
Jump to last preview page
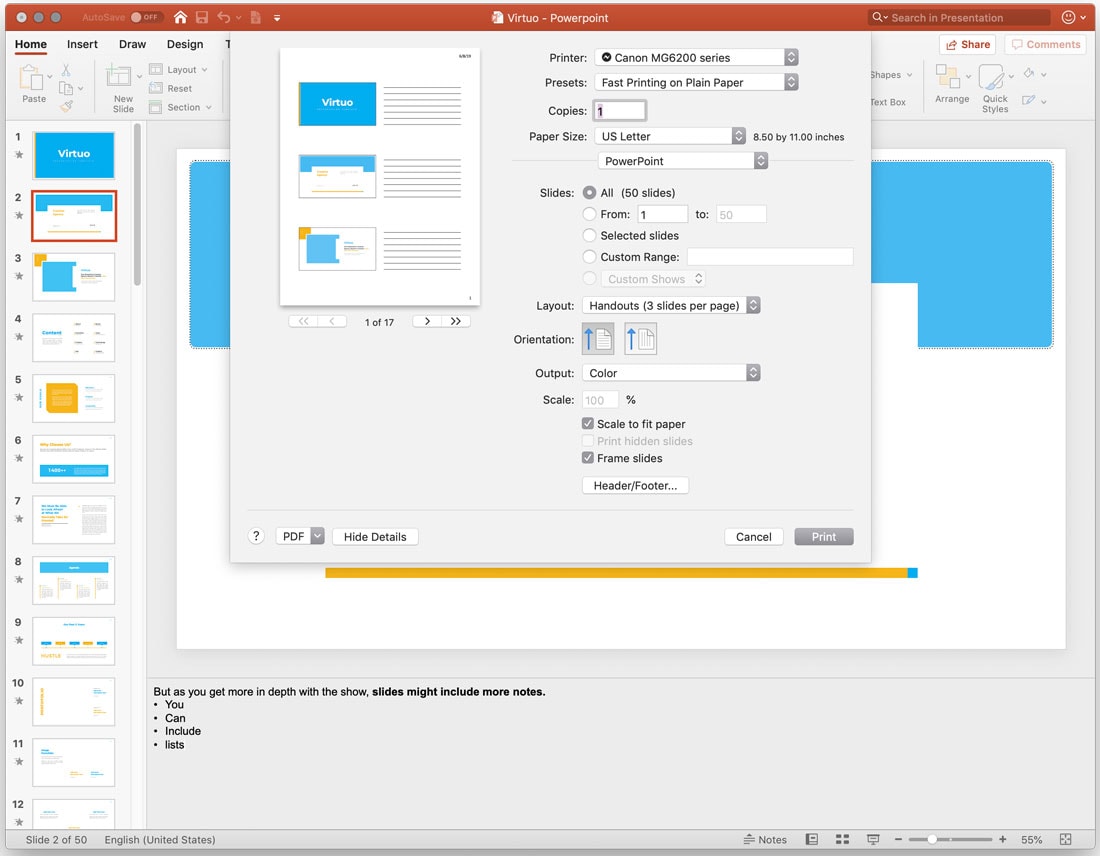point(456,321)
